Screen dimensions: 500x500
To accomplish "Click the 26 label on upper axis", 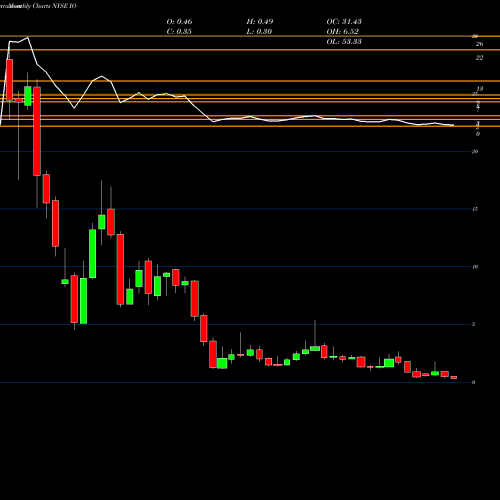I will pyautogui.click(x=479, y=44).
